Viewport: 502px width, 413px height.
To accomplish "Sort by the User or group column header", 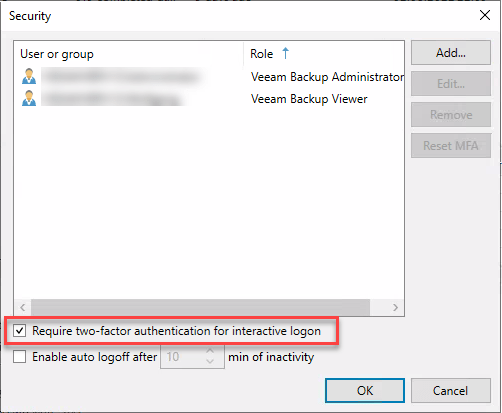I will [129, 54].
